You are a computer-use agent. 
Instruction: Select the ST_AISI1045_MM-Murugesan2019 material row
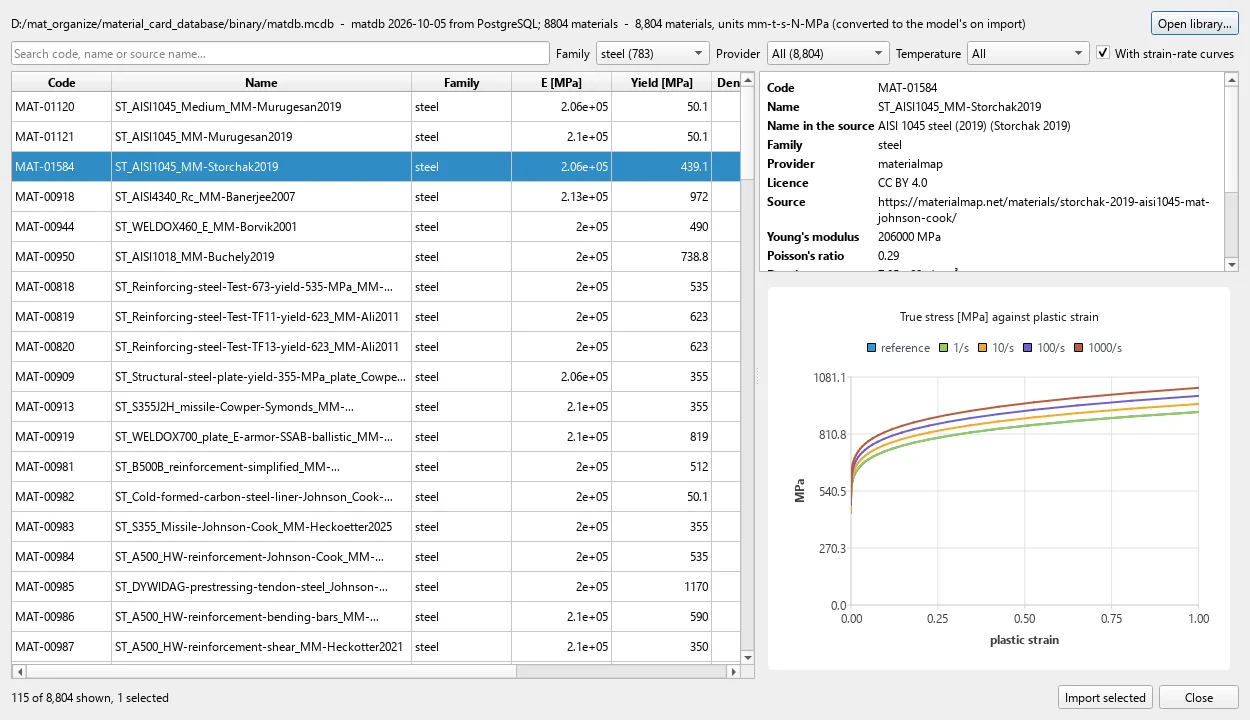(376, 137)
